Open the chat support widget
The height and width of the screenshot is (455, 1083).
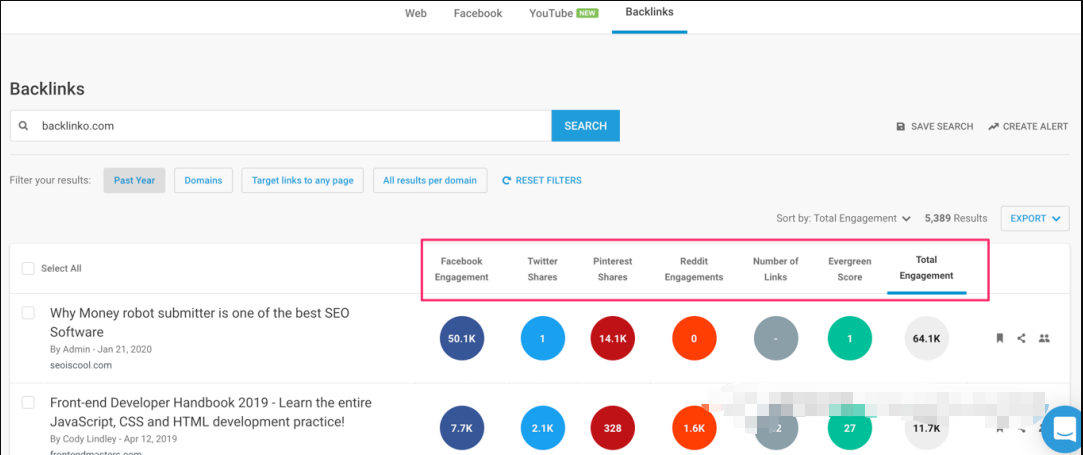tap(1060, 430)
